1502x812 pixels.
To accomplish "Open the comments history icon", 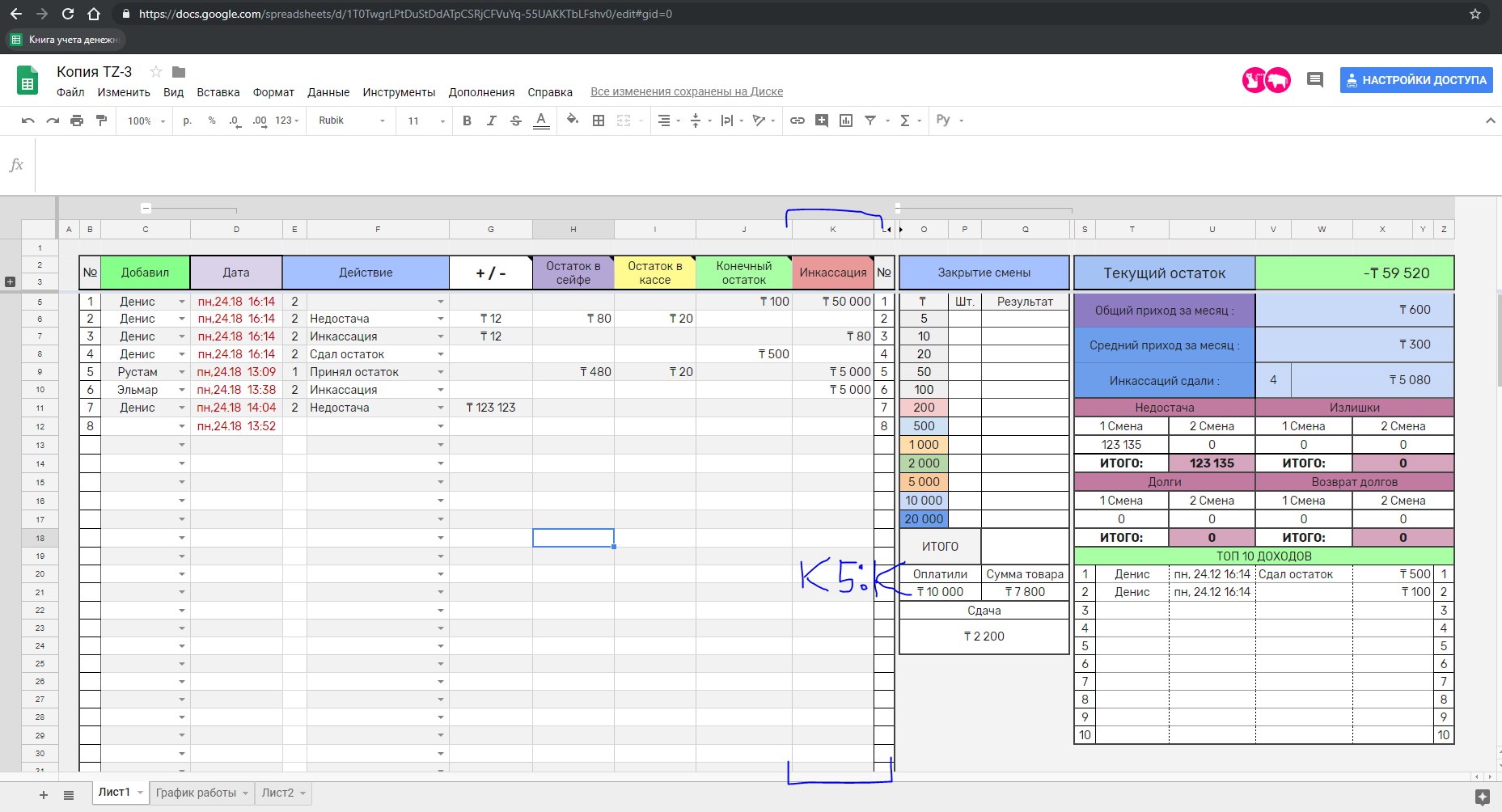I will (x=1315, y=79).
